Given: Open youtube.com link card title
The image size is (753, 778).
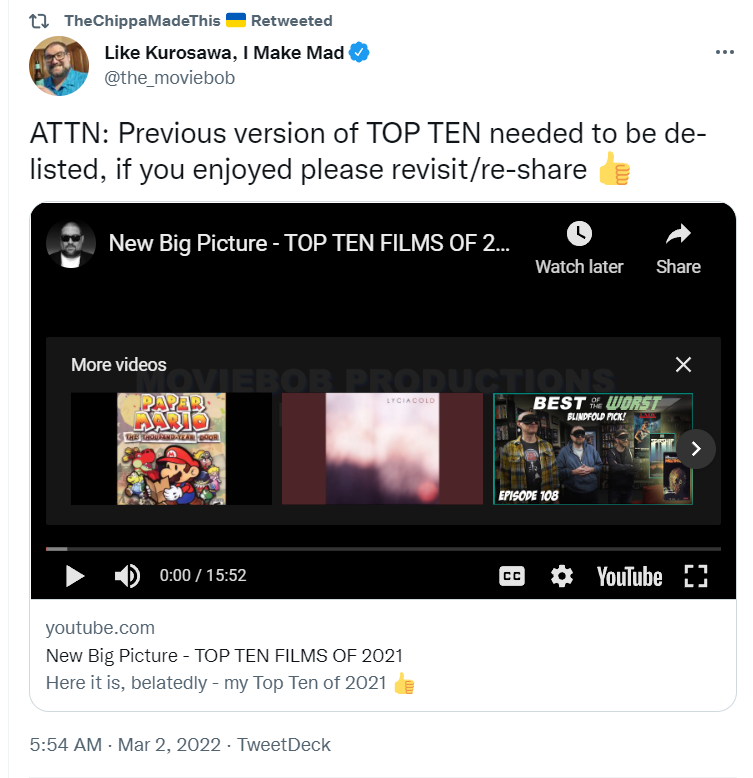Looking at the screenshot, I should (224, 655).
